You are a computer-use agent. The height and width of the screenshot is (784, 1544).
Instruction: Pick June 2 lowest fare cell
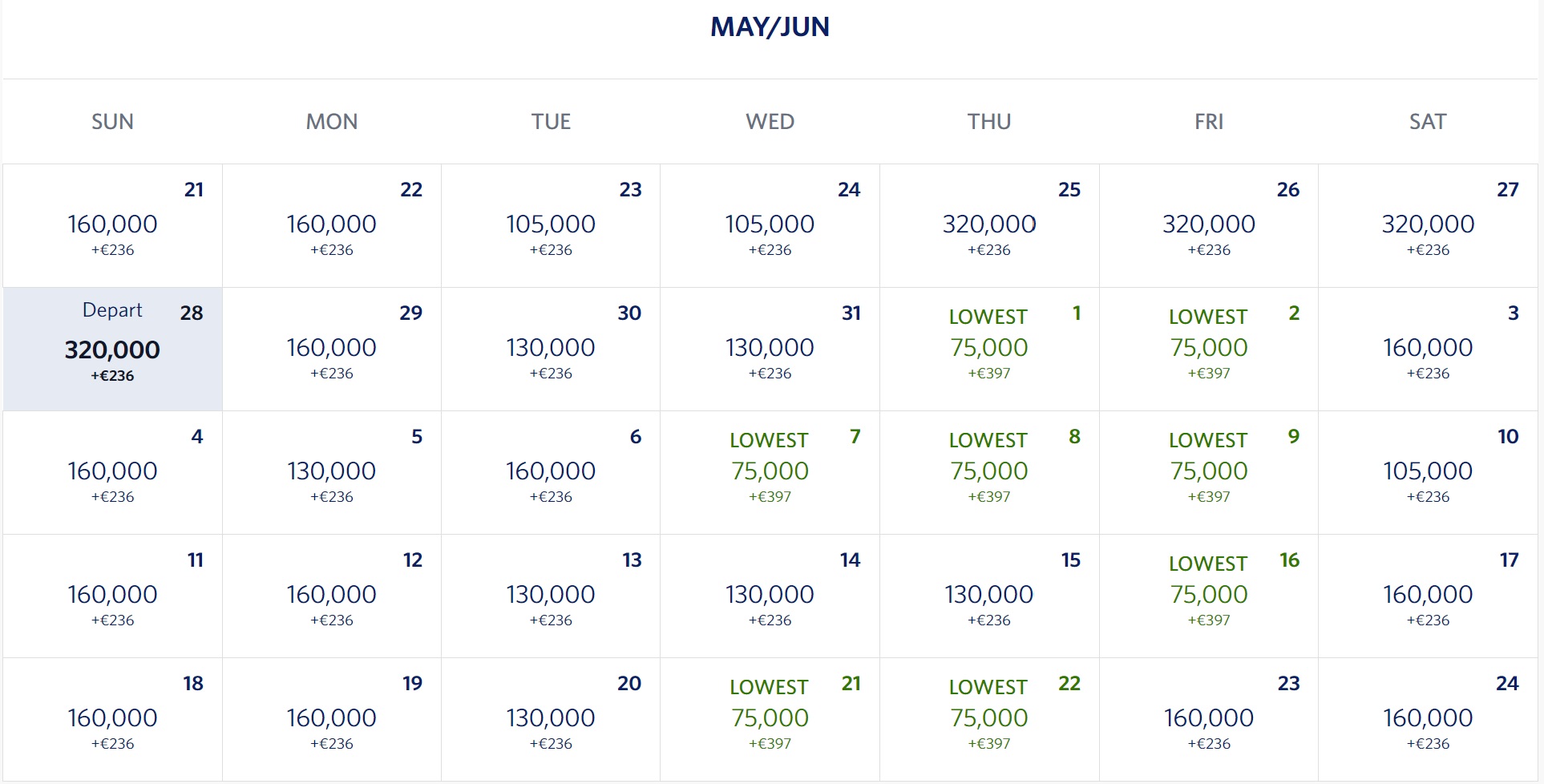tap(1209, 350)
